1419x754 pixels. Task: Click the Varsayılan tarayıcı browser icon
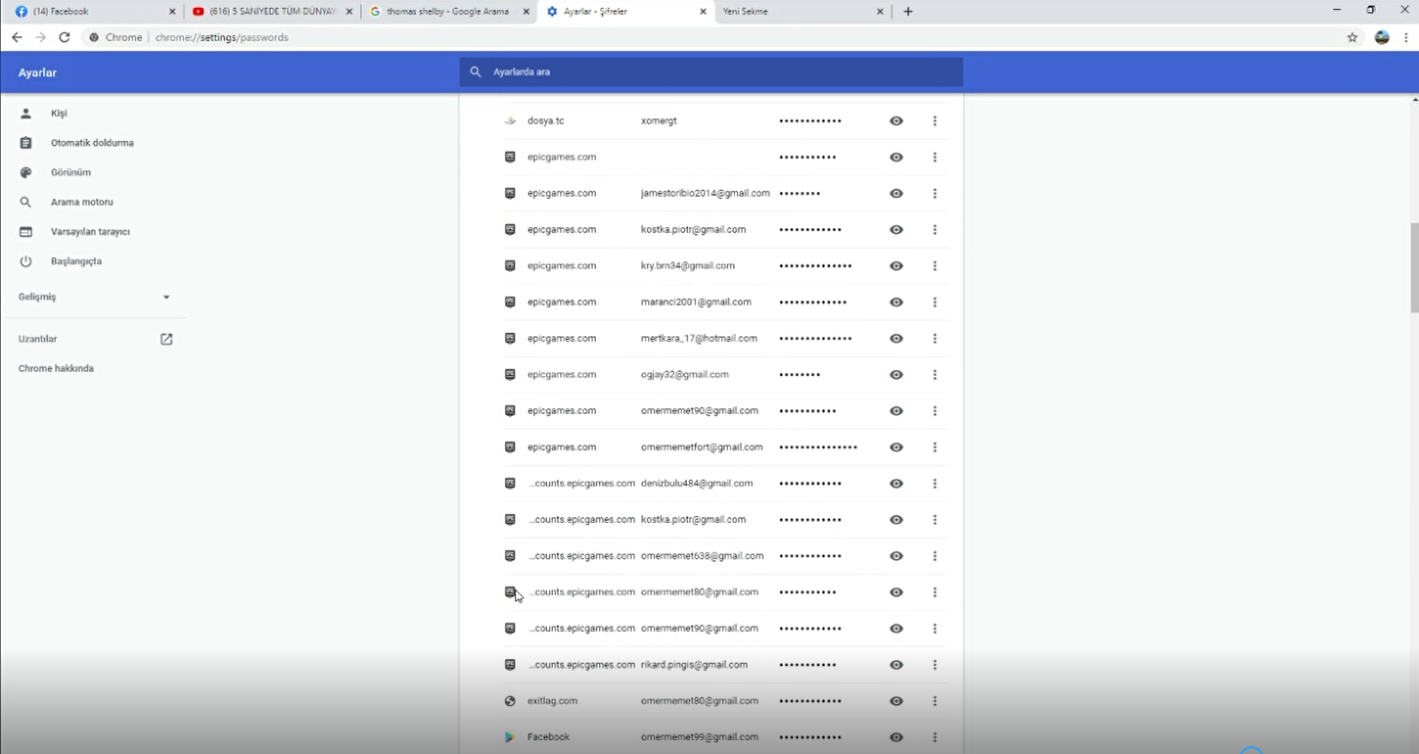[26, 232]
